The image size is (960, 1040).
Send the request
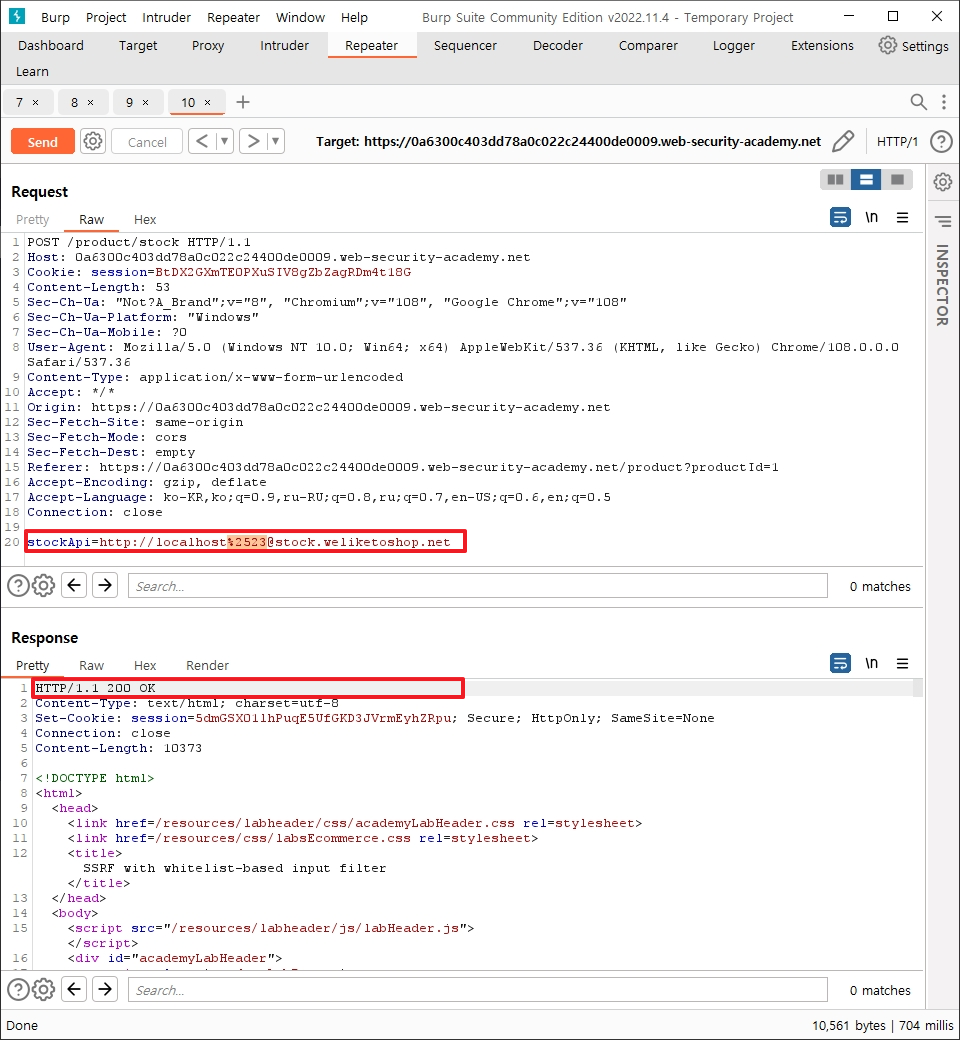42,142
